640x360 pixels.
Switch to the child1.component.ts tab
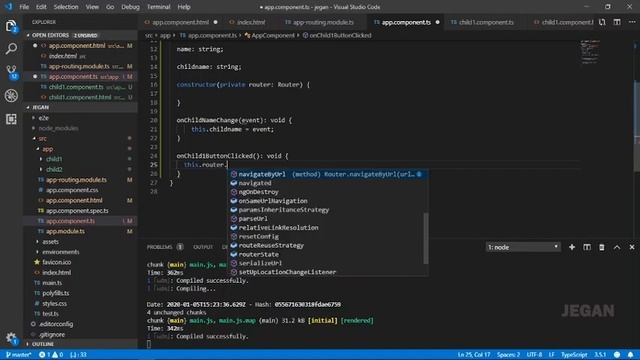tap(486, 22)
